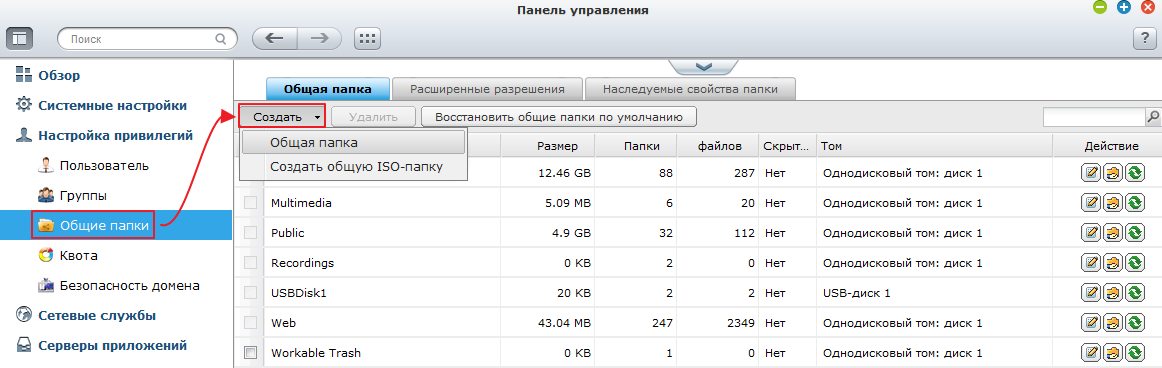Click the back navigation arrow
This screenshot has width=1162, height=368.
click(275, 39)
